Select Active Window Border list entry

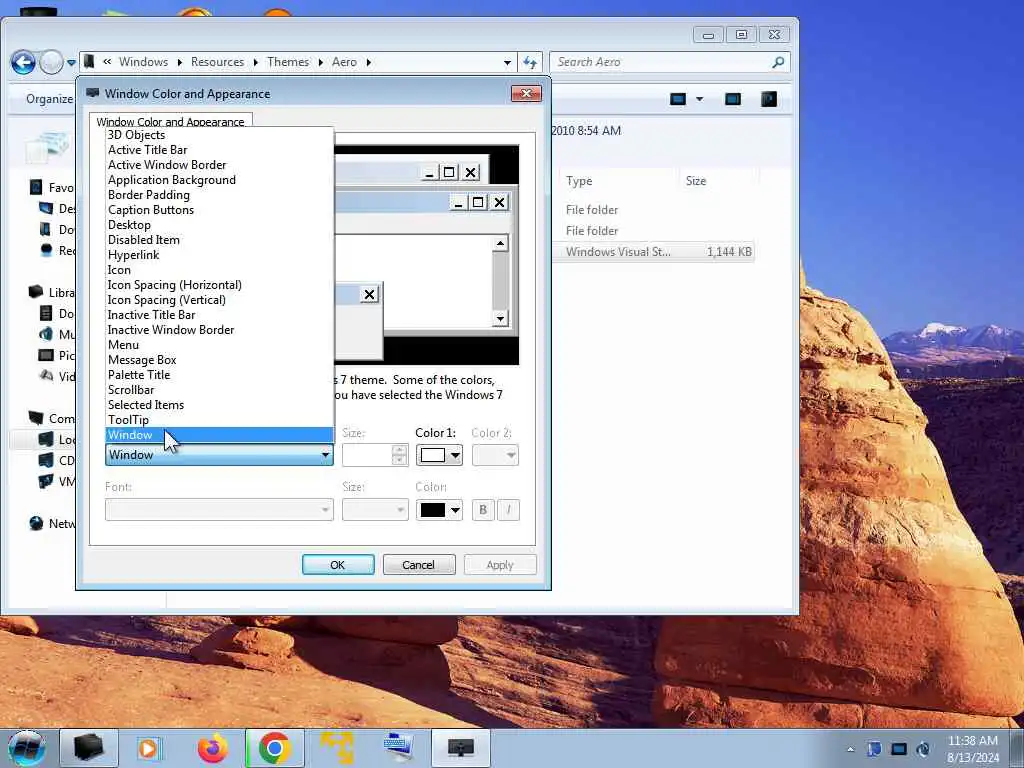point(219,165)
